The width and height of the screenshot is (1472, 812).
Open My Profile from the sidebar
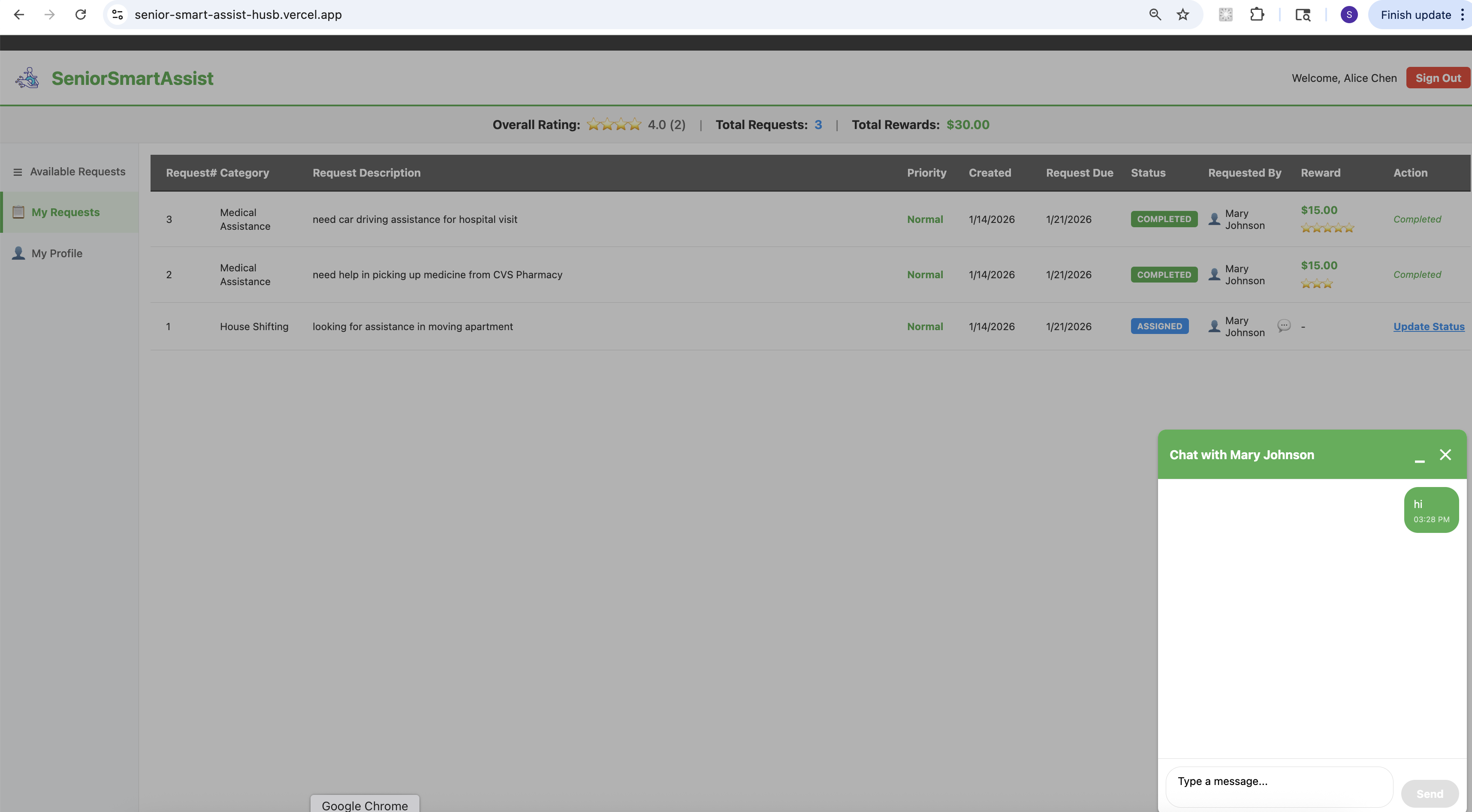pyautogui.click(x=57, y=253)
